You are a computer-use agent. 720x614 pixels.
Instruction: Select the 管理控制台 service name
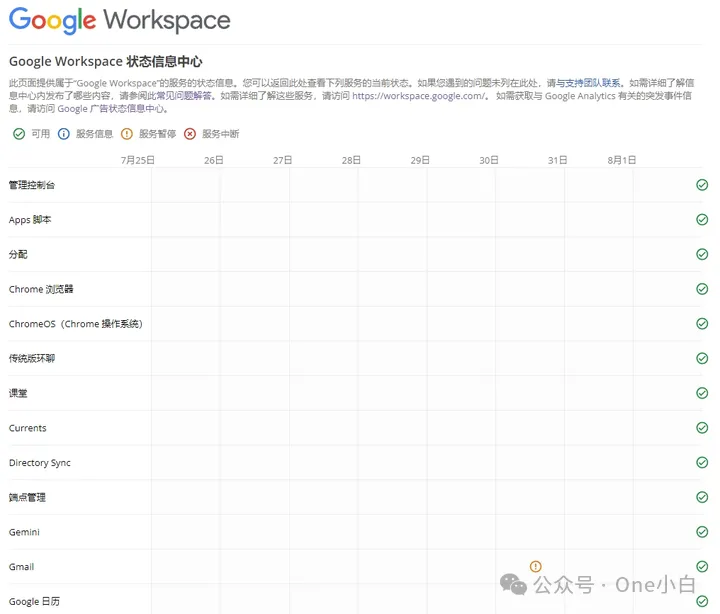(x=32, y=185)
